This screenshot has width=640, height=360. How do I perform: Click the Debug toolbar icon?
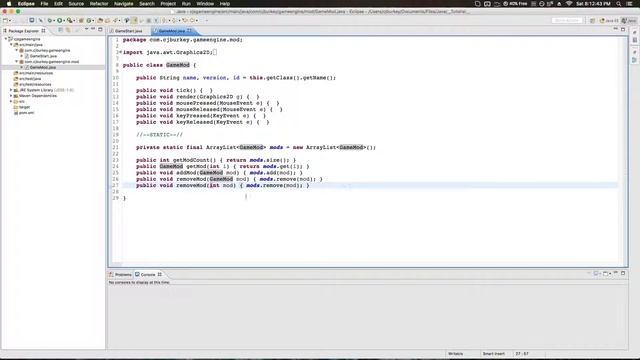[49, 20]
